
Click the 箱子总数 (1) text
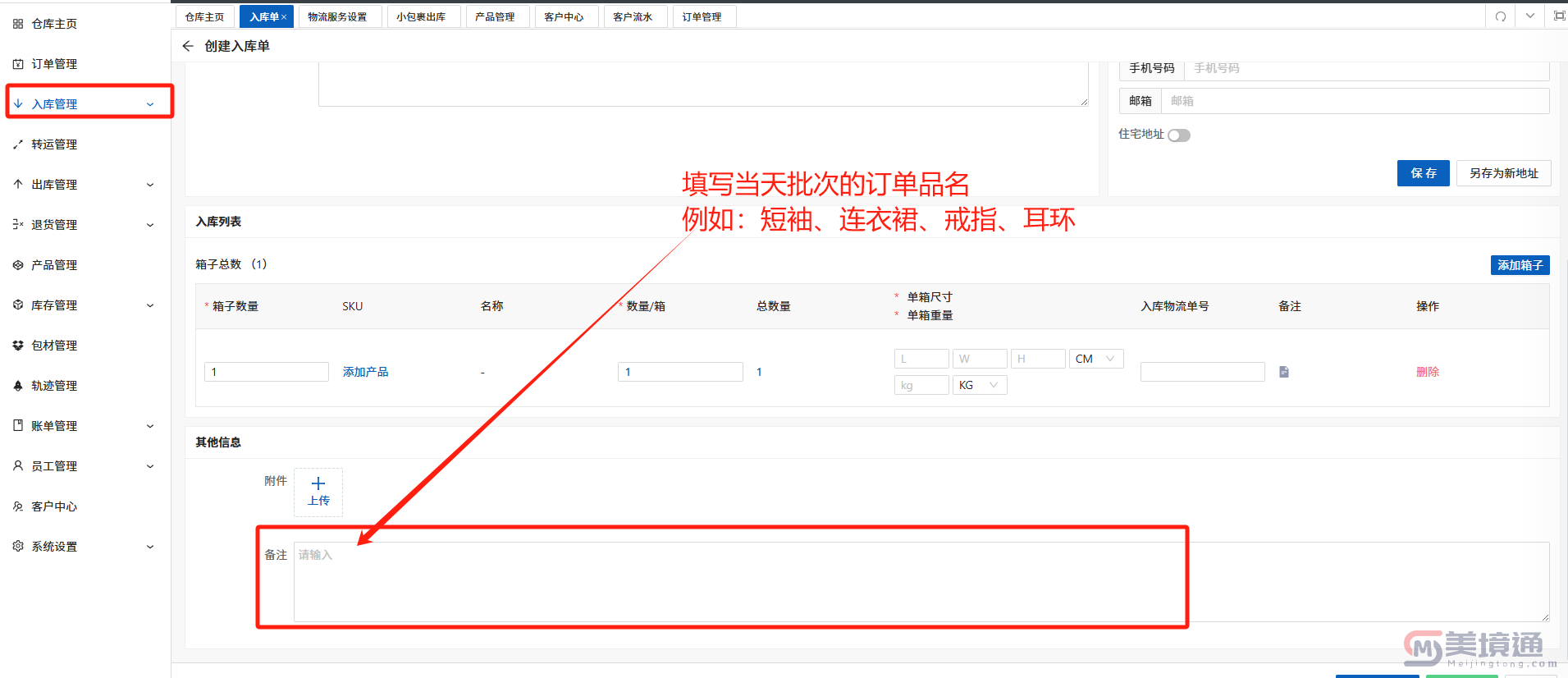click(231, 264)
